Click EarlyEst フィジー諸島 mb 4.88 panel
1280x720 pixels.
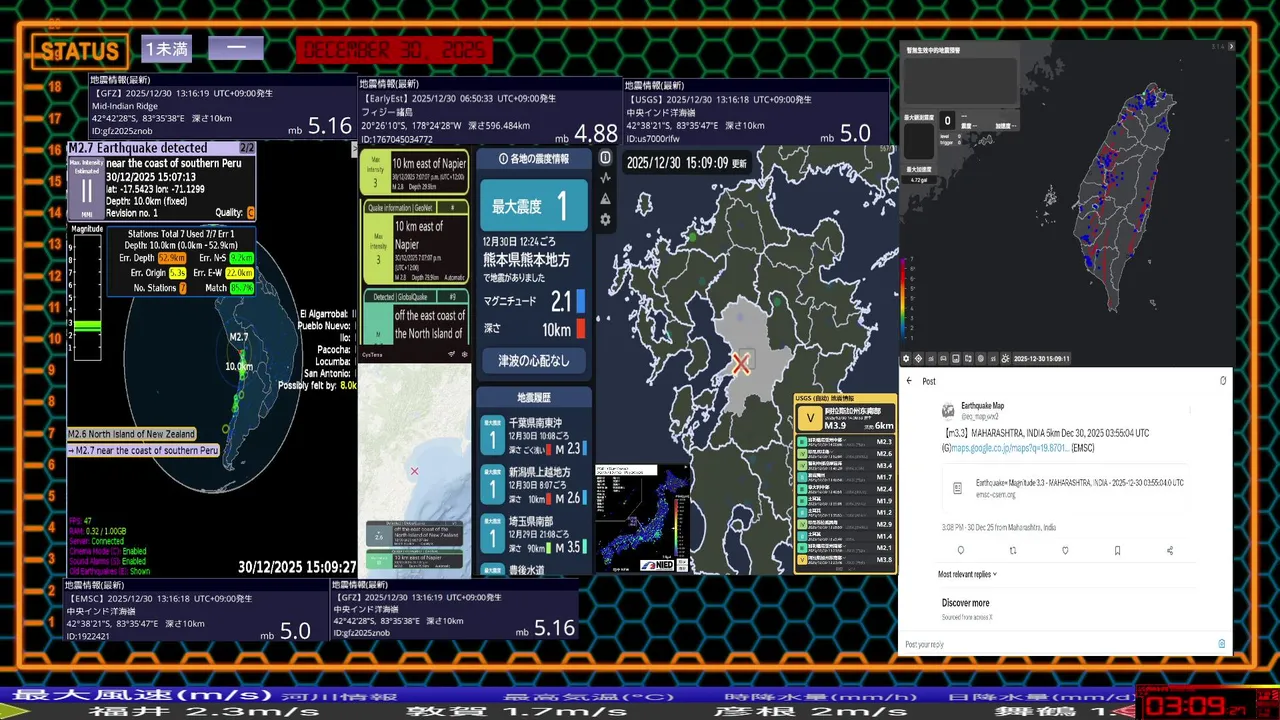[490, 112]
